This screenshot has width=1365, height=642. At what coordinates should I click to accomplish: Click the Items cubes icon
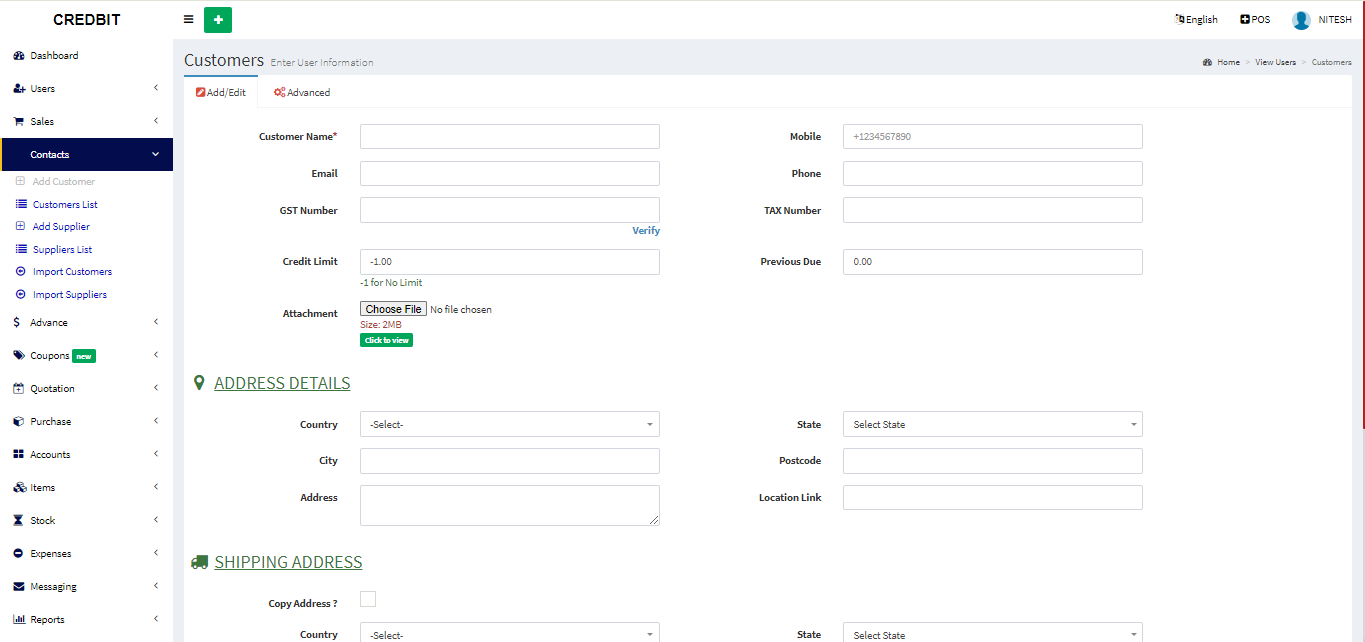coord(20,488)
